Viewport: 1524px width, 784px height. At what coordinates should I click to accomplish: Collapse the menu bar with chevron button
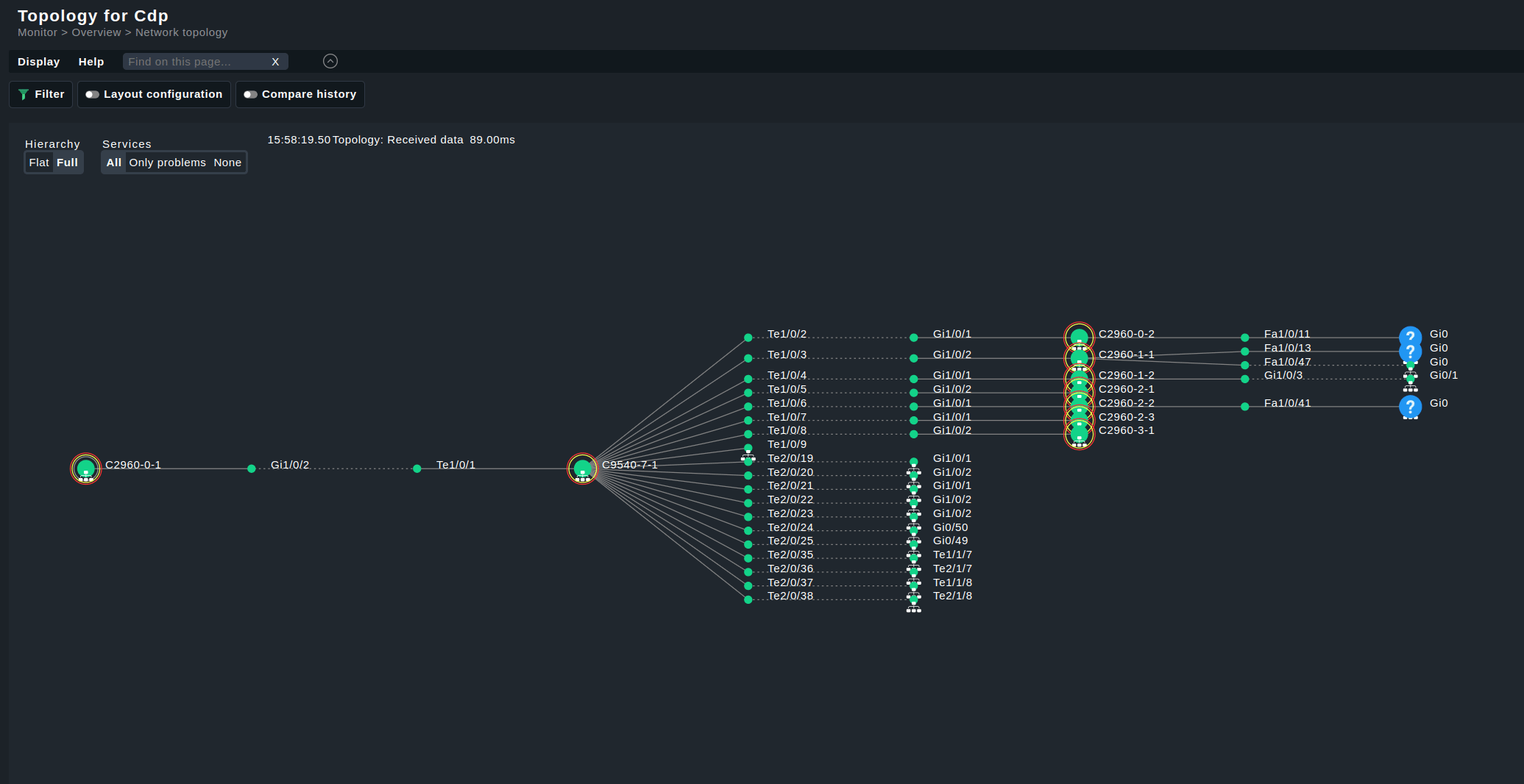pyautogui.click(x=330, y=62)
